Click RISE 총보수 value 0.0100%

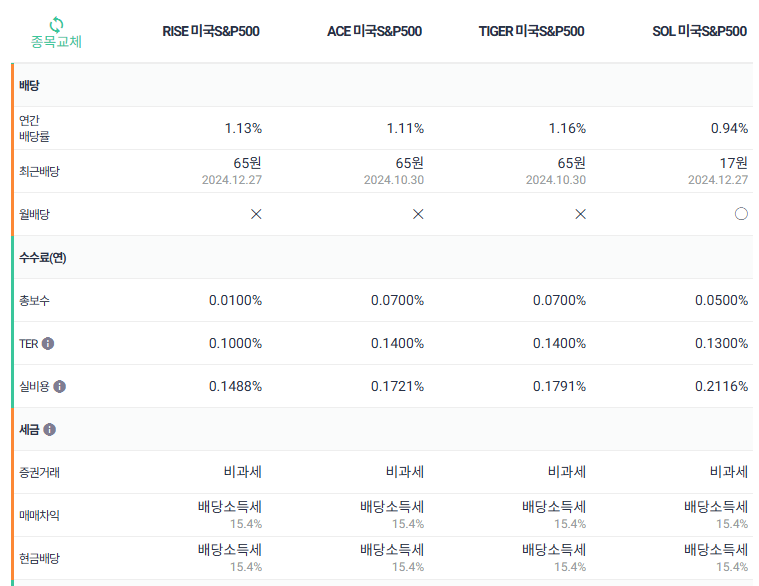pos(235,301)
